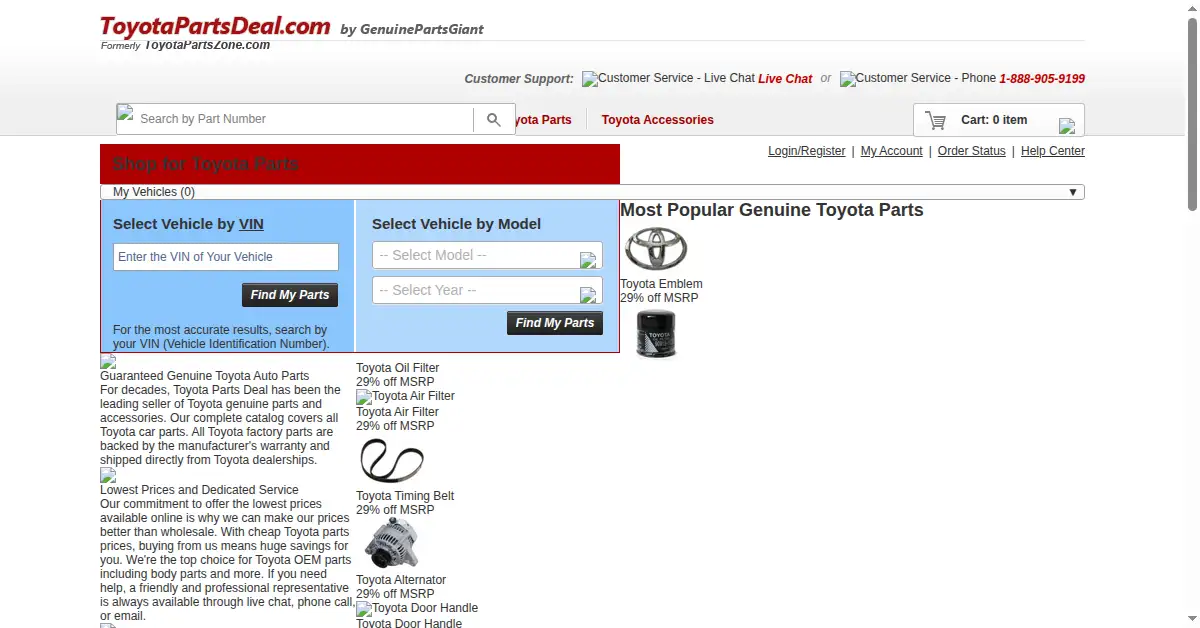Go to My Account
This screenshot has height=628, width=1200.
[x=892, y=151]
